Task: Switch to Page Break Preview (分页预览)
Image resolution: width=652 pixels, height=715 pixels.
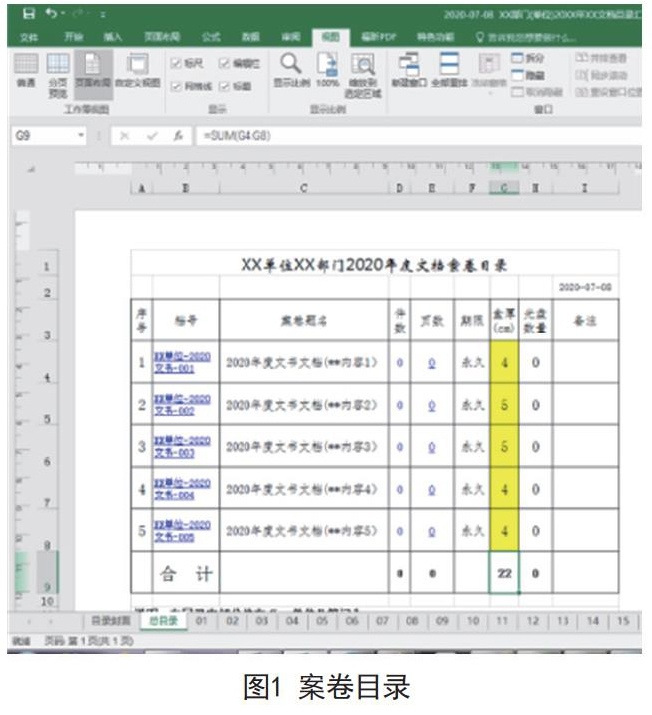Action: point(58,75)
